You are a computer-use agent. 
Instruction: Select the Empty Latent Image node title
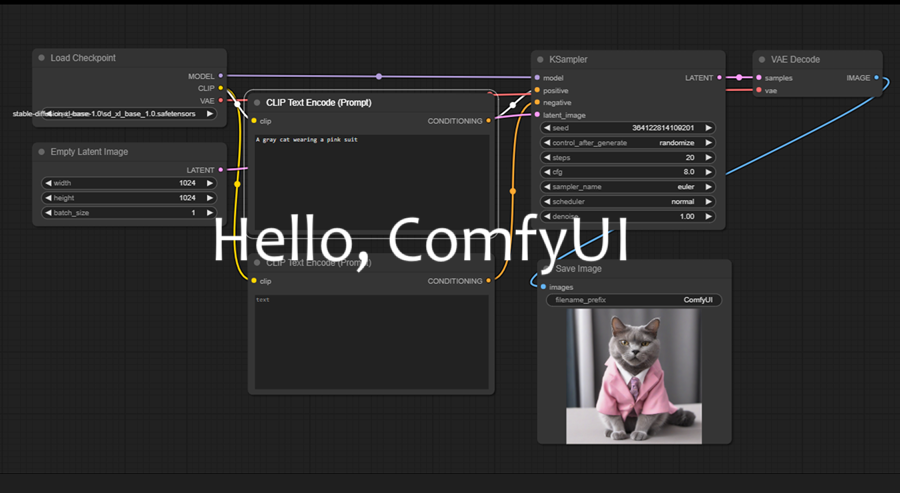(x=89, y=152)
